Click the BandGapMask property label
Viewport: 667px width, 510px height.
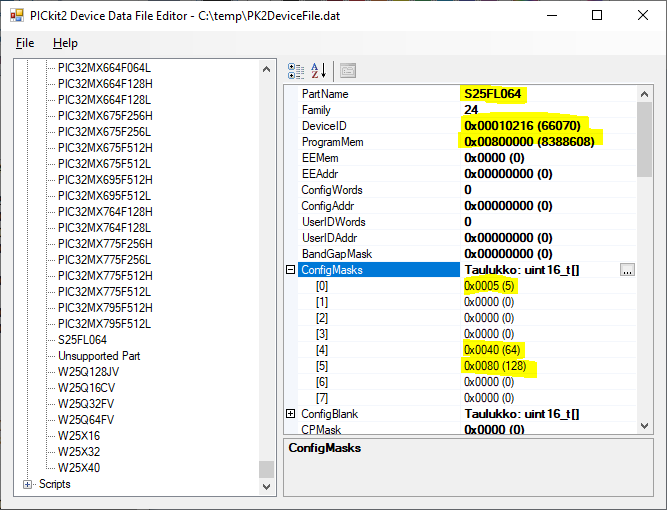click(336, 254)
